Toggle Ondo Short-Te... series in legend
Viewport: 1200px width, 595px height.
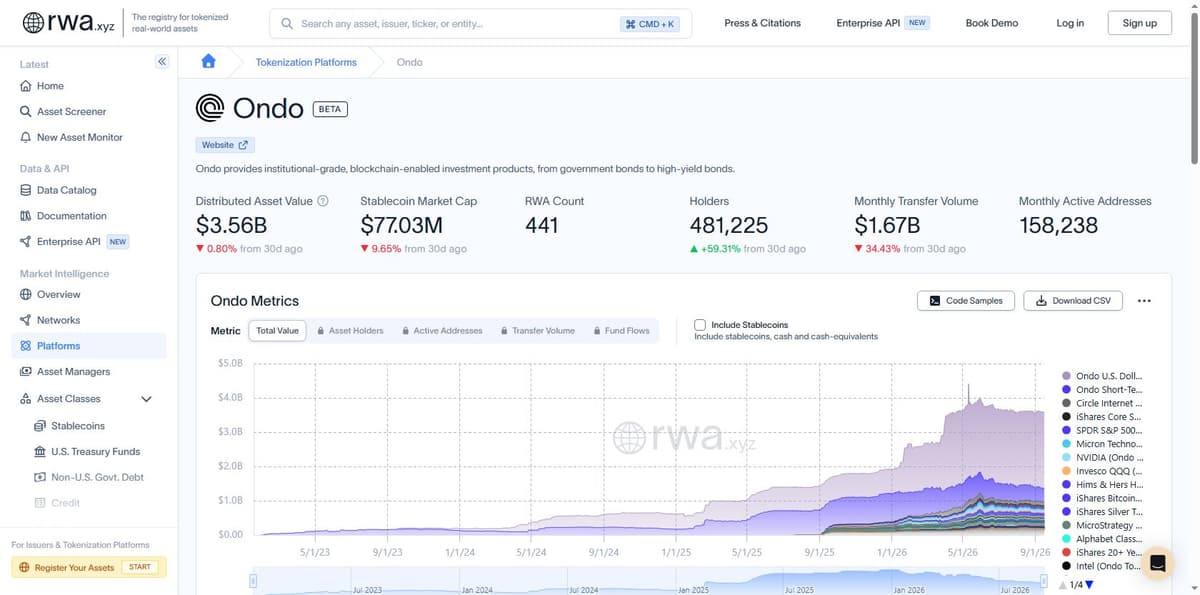(x=1101, y=389)
